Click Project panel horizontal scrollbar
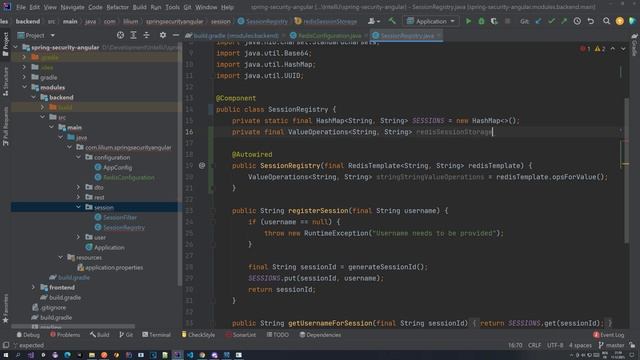The image size is (640, 360). click(73, 327)
